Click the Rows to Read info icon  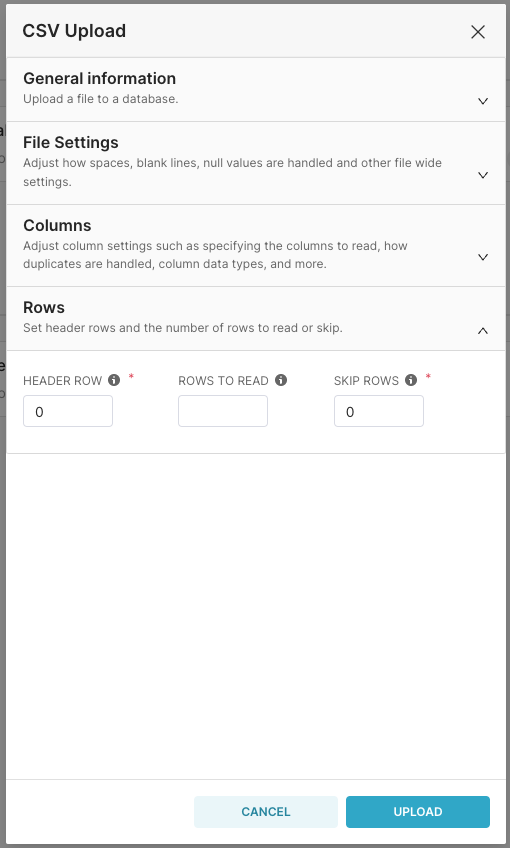(281, 380)
